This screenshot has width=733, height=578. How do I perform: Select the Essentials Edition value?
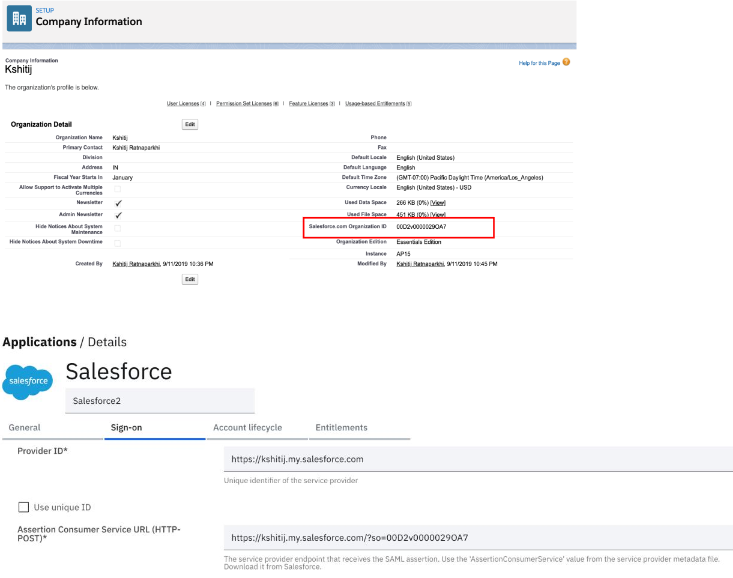tap(418, 242)
